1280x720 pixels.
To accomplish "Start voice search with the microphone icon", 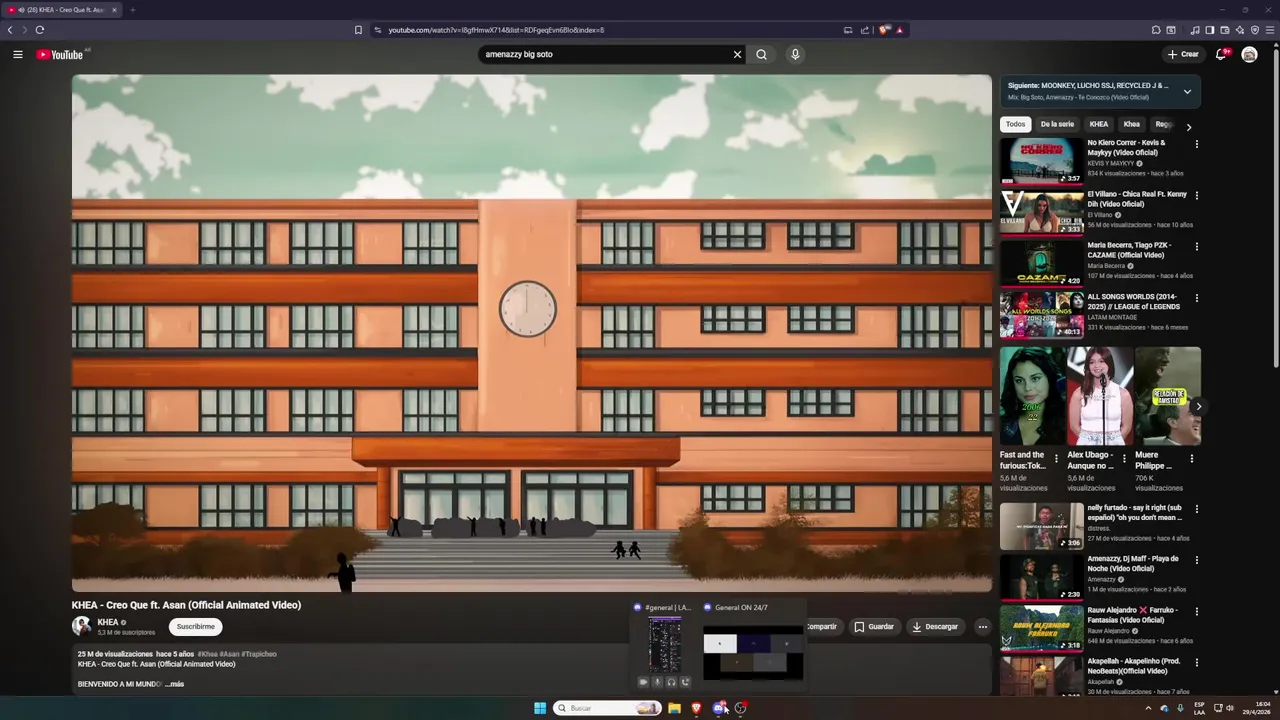I will (795, 55).
